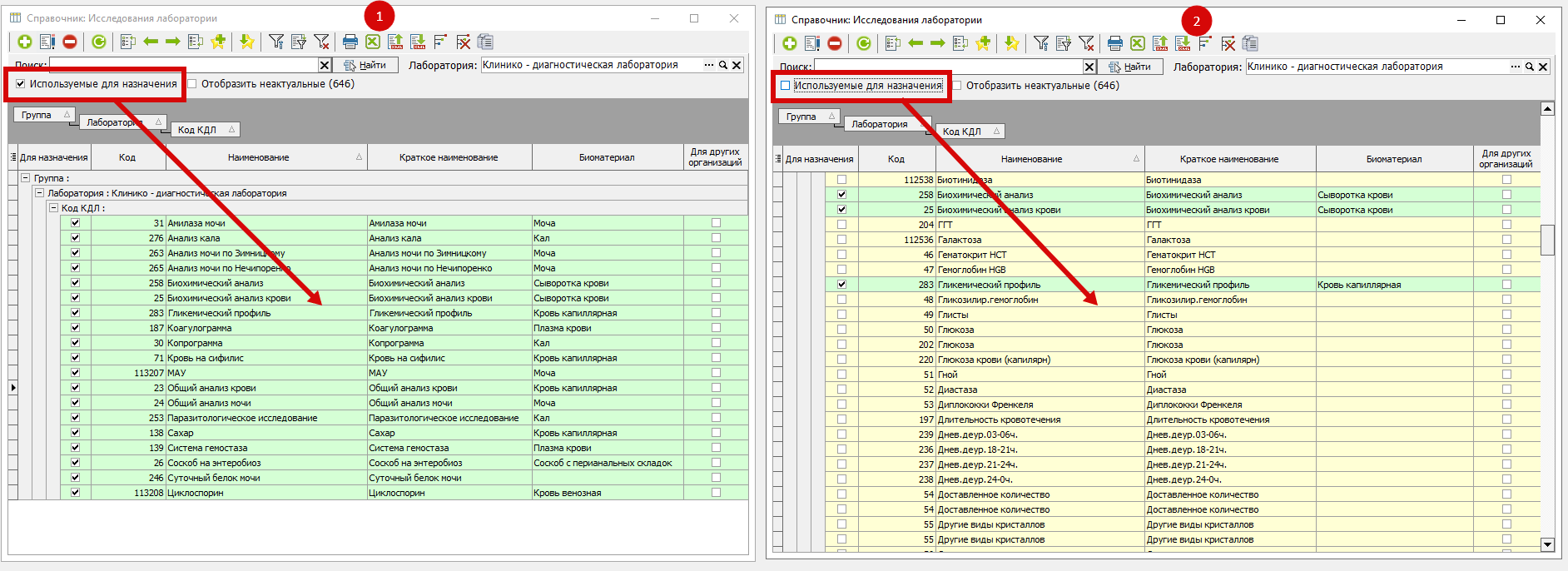Toggle 'Для назначения' checkbox for Биотинидаза row

coord(841,180)
